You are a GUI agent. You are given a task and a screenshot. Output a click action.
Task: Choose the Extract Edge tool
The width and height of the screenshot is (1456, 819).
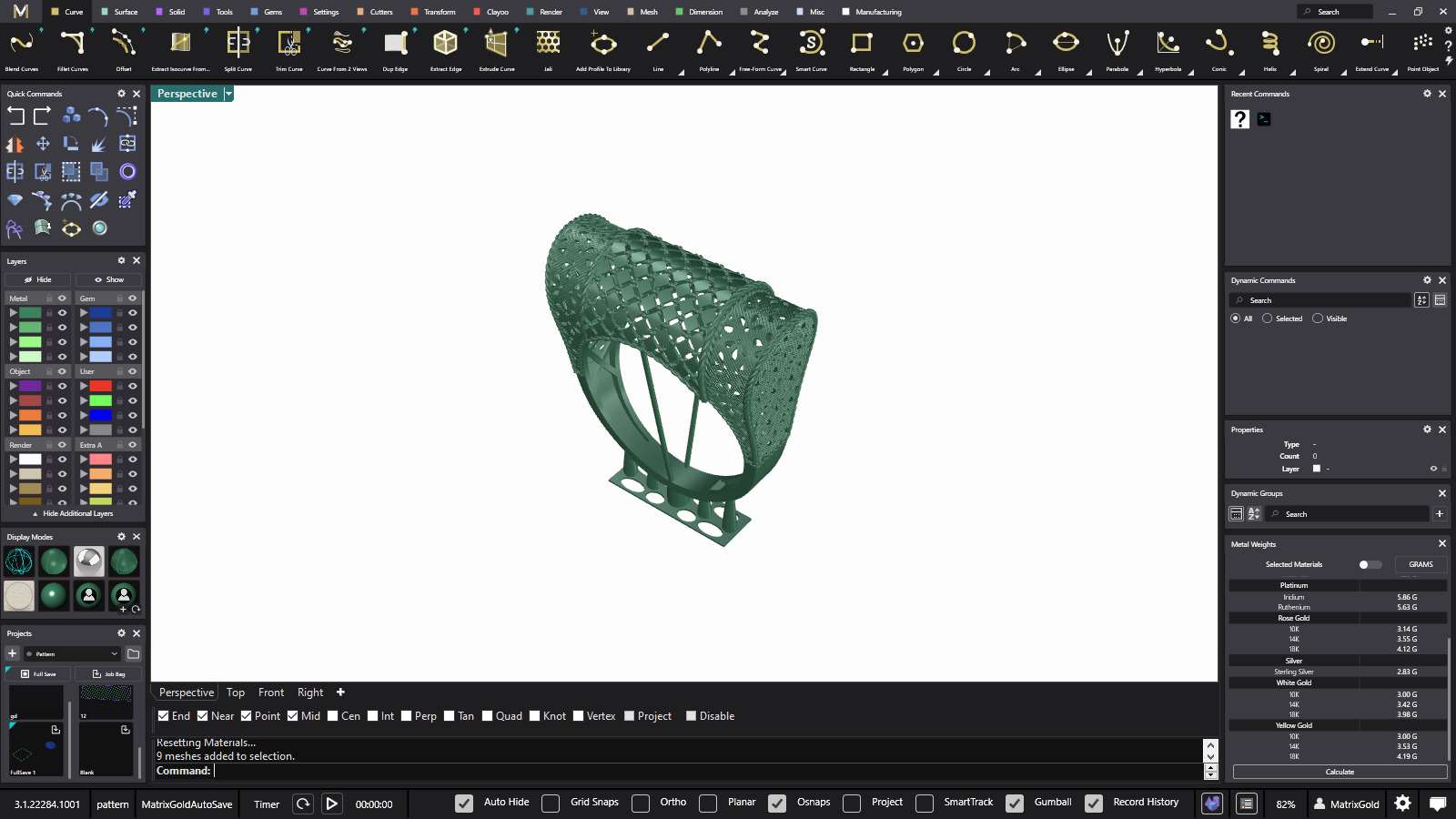coord(446,49)
